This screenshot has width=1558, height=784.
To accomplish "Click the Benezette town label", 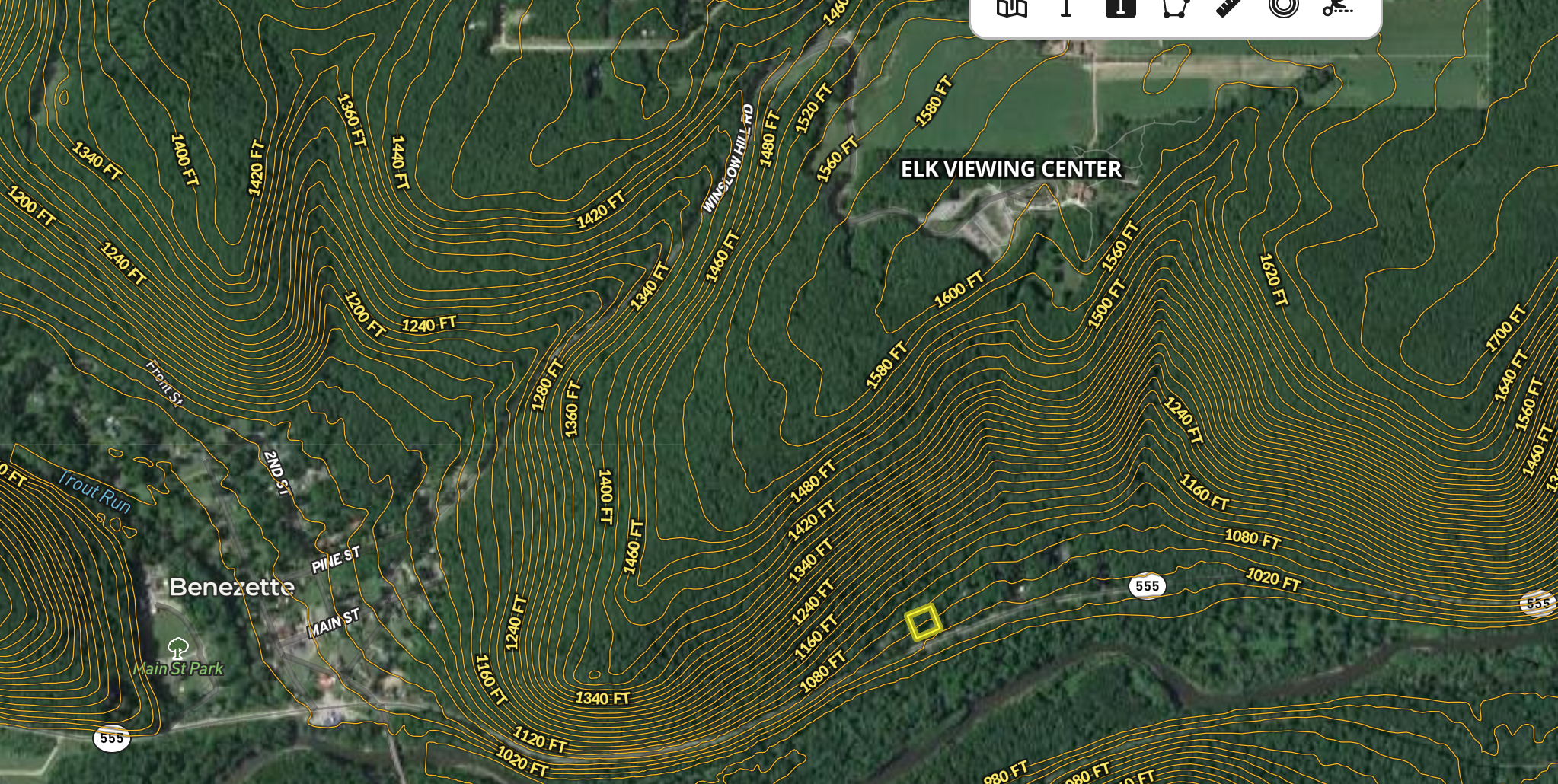I will coord(231,587).
